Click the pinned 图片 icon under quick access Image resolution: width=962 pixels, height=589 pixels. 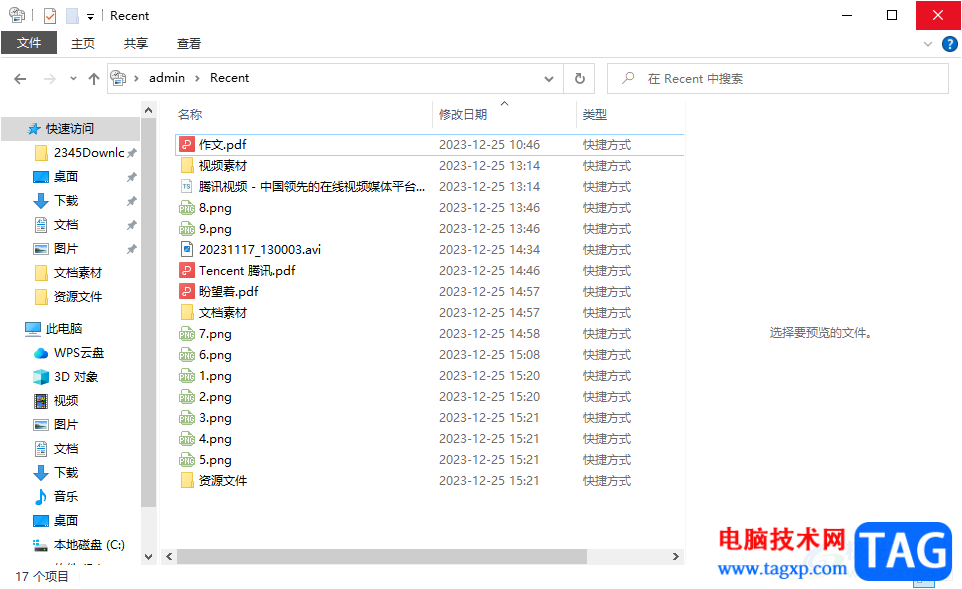click(40, 248)
